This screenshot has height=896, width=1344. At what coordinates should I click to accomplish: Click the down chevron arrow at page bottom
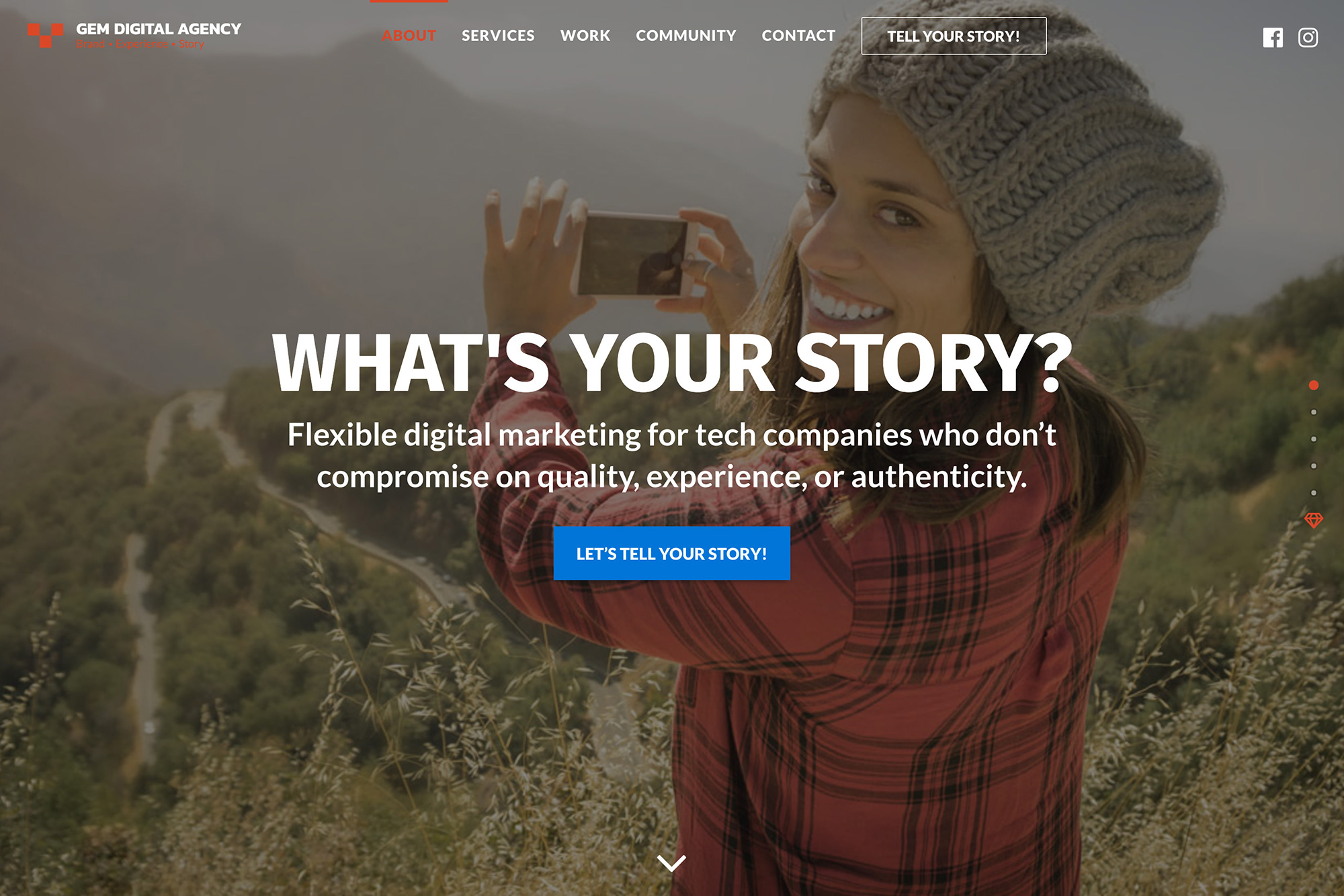pyautogui.click(x=671, y=863)
